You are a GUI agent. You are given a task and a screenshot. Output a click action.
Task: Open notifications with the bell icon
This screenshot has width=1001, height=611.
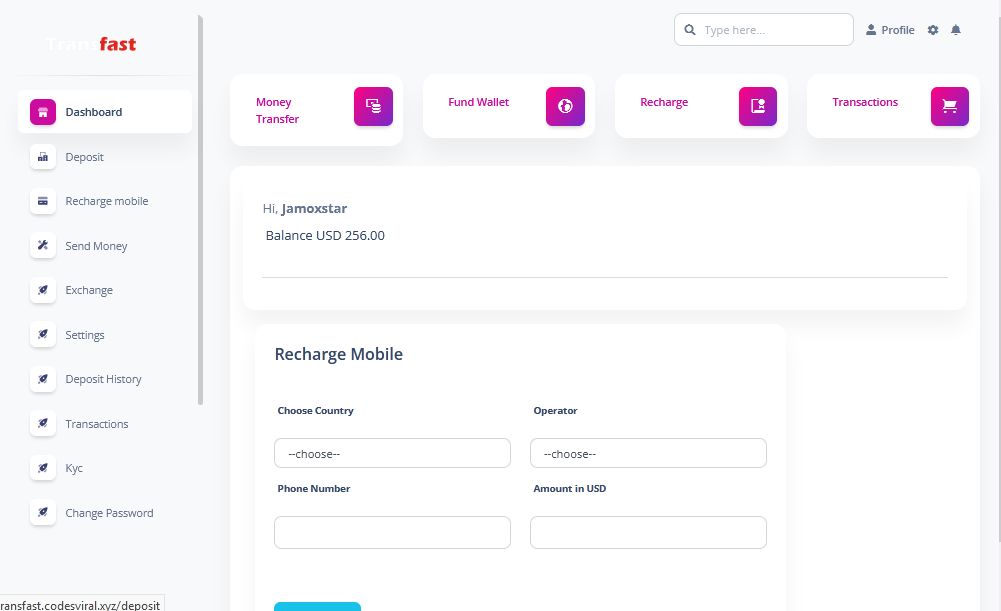[956, 30]
